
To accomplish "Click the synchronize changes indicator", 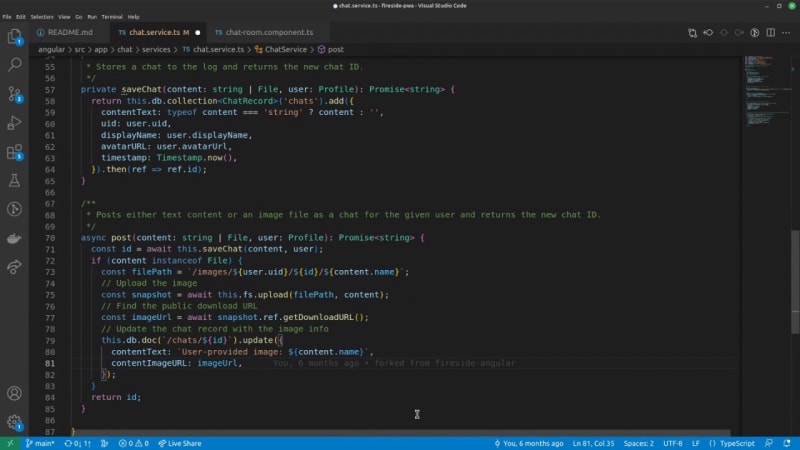I will click(78, 443).
